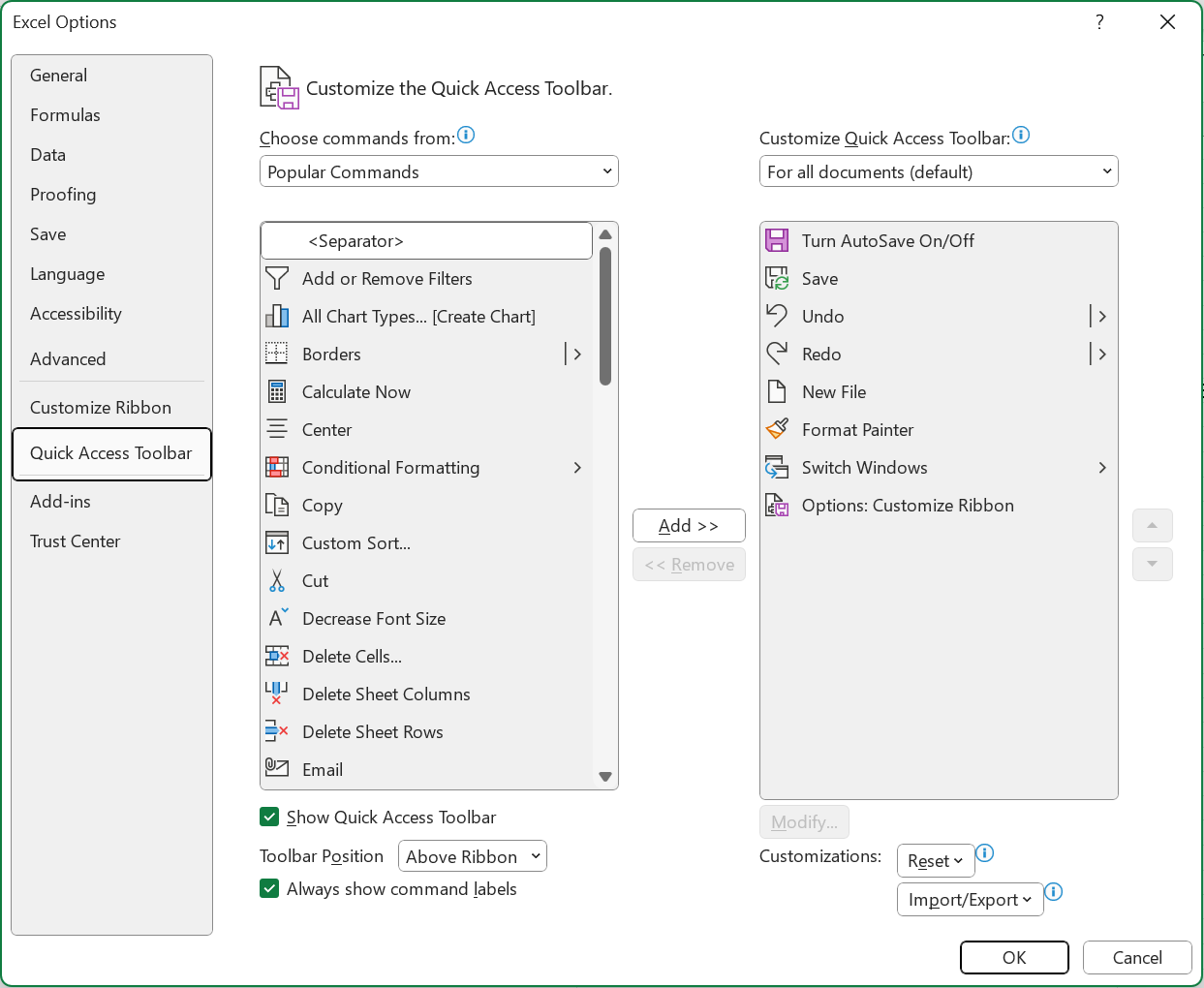Viewport: 1204px width, 988px height.
Task: Click the OK button
Action: (x=1014, y=958)
